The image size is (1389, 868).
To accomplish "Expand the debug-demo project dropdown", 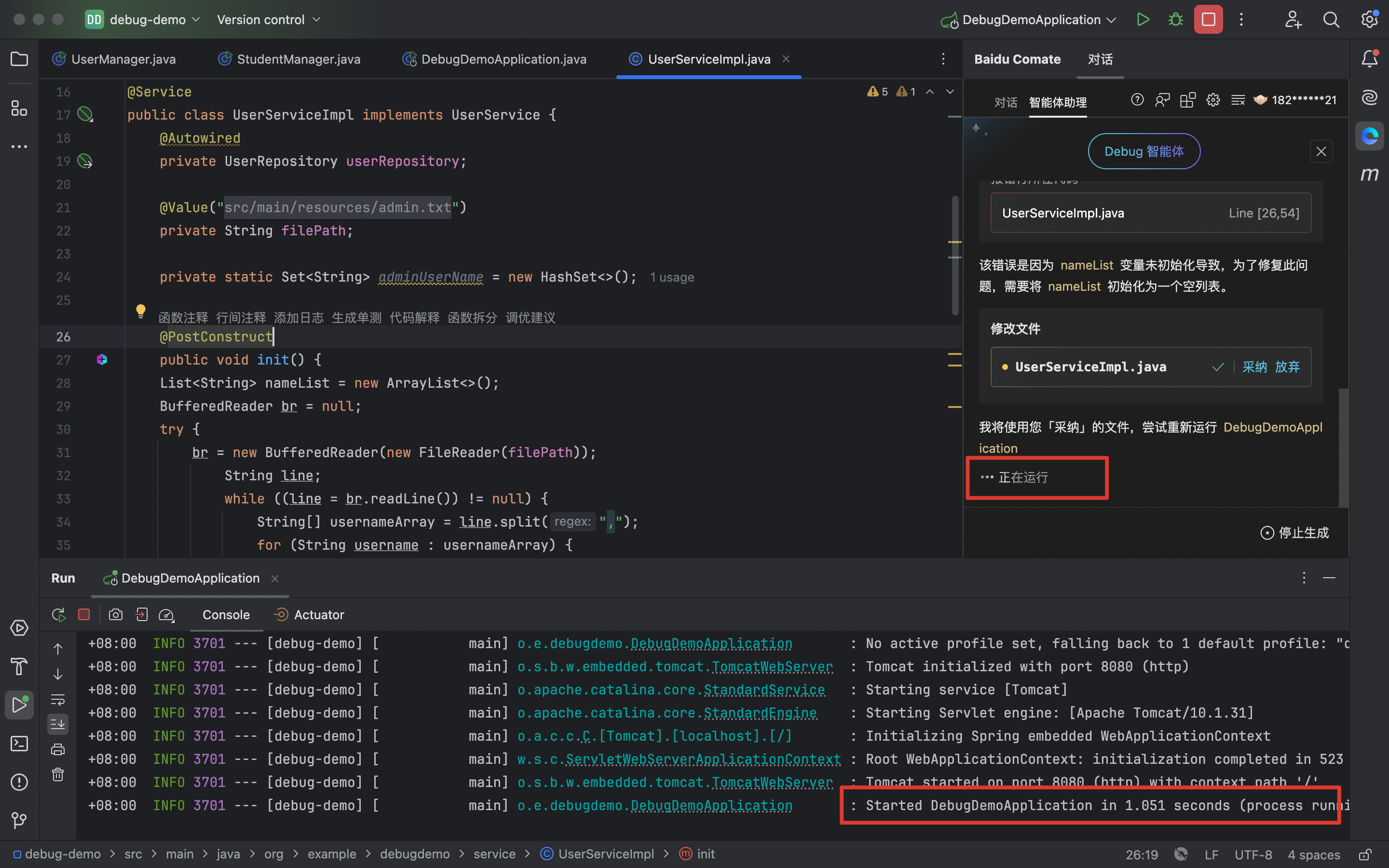I will [x=143, y=19].
